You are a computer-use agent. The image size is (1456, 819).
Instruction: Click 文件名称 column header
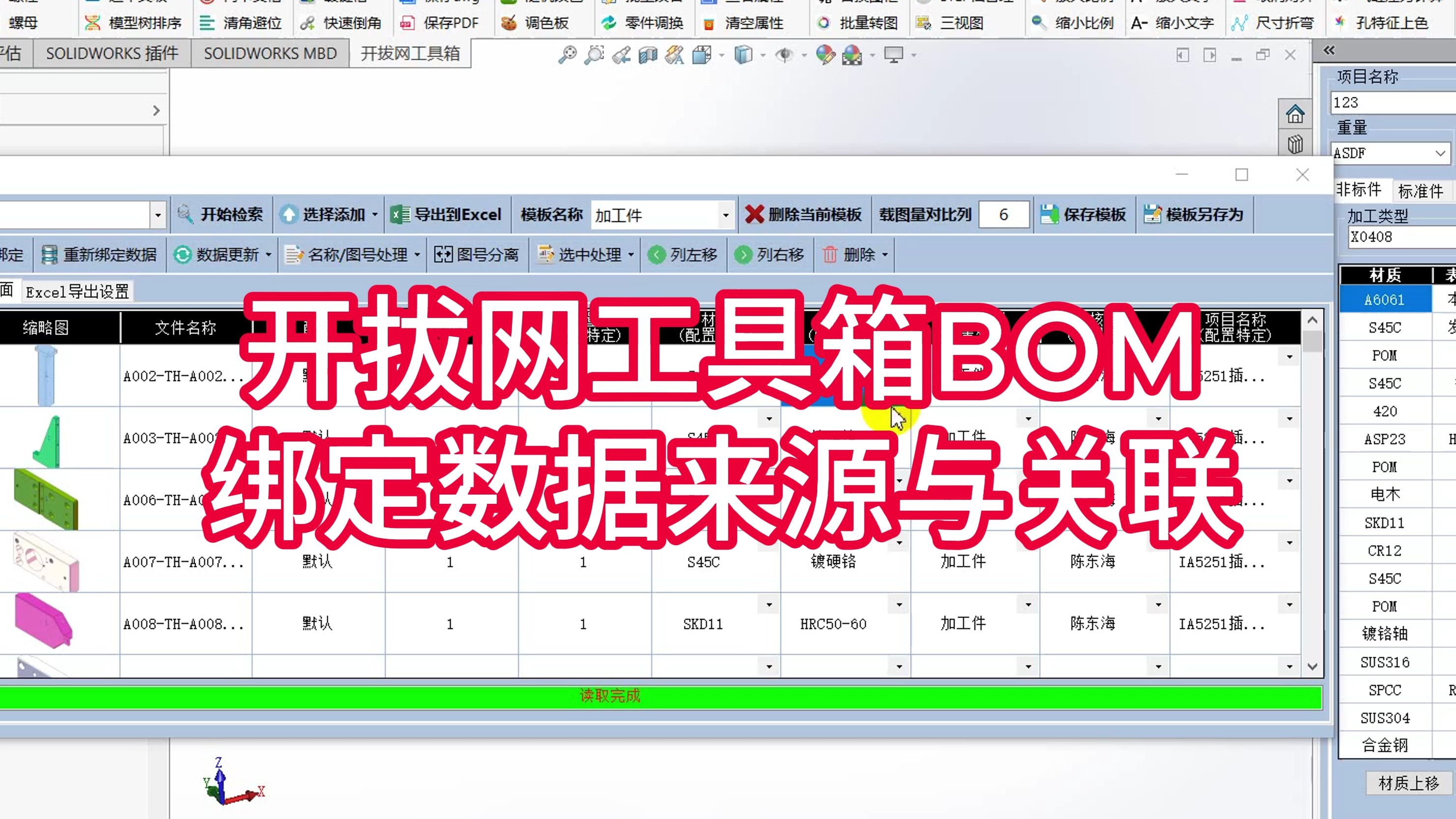[x=185, y=327]
